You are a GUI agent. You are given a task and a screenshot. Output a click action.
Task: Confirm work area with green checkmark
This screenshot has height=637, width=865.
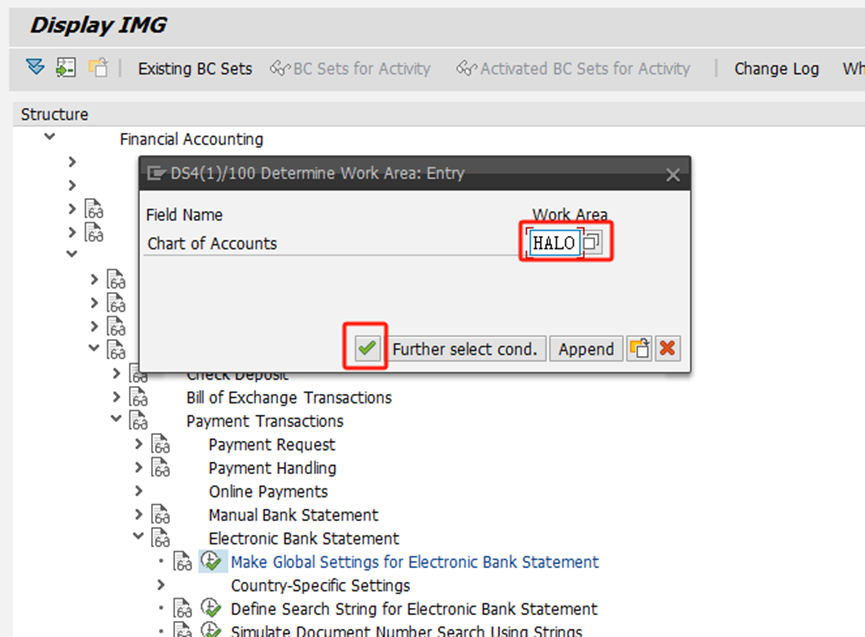tap(367, 349)
